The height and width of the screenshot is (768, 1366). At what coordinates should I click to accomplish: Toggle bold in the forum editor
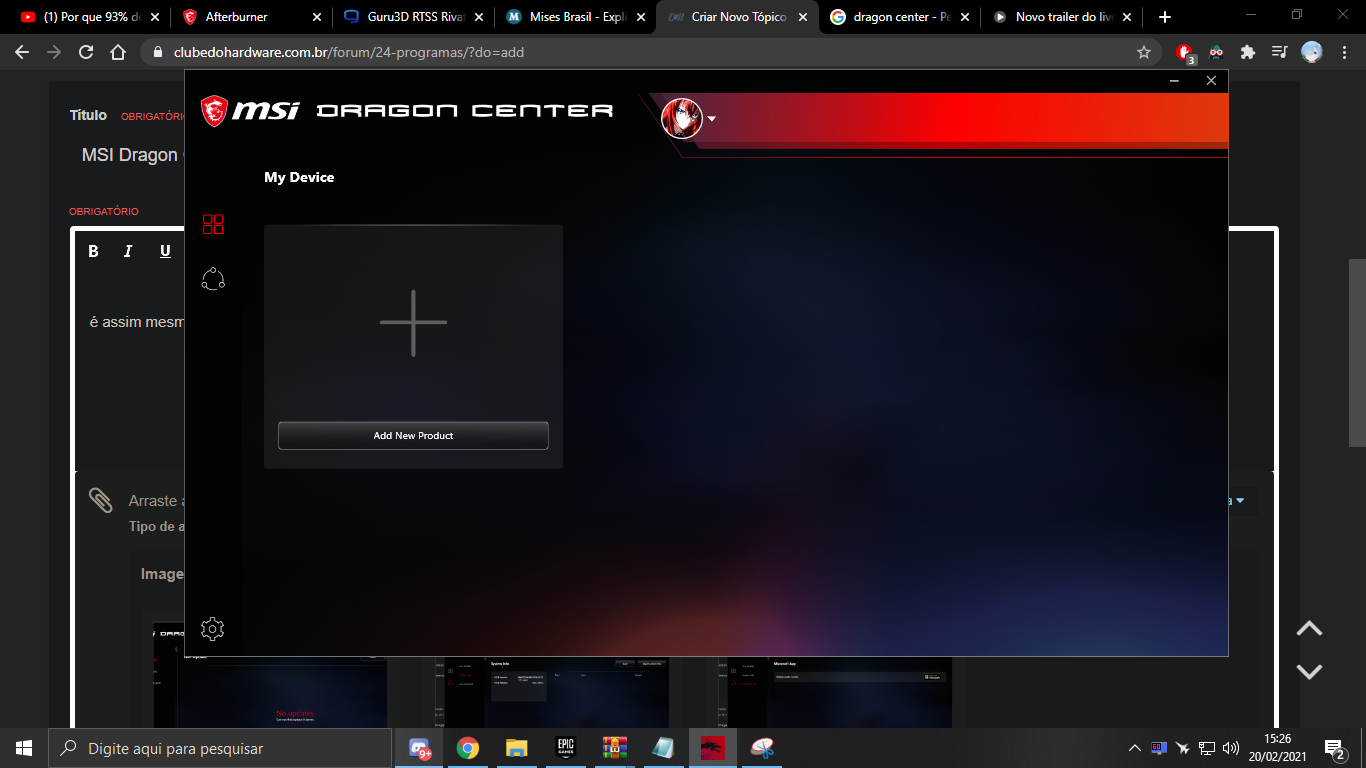click(93, 251)
